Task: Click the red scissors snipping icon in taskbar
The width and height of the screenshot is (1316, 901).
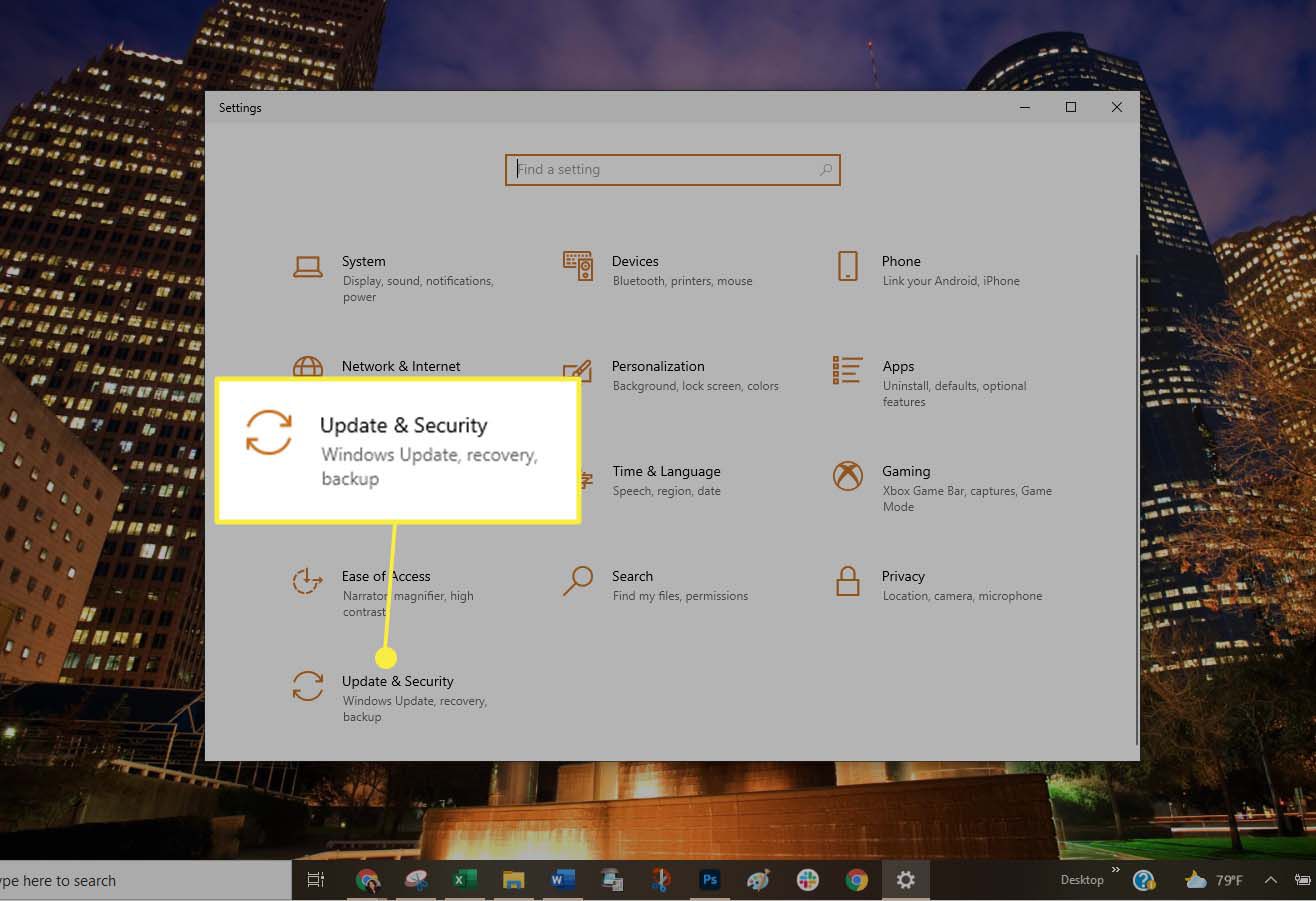Action: [x=661, y=880]
